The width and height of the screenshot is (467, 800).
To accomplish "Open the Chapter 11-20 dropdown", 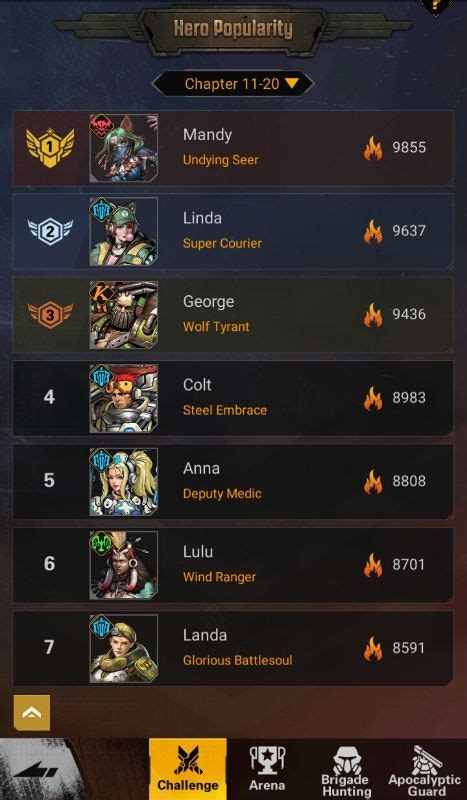I will [x=233, y=84].
